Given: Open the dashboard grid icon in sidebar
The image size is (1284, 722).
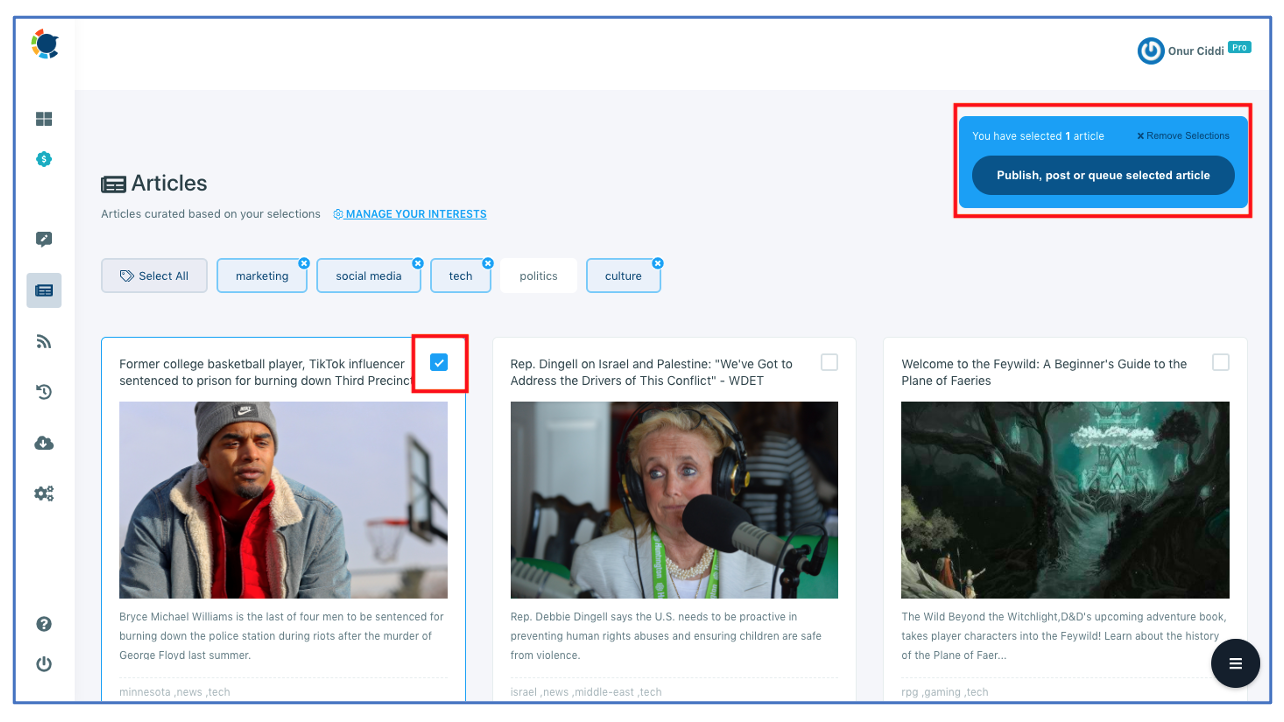Looking at the screenshot, I should 44,119.
